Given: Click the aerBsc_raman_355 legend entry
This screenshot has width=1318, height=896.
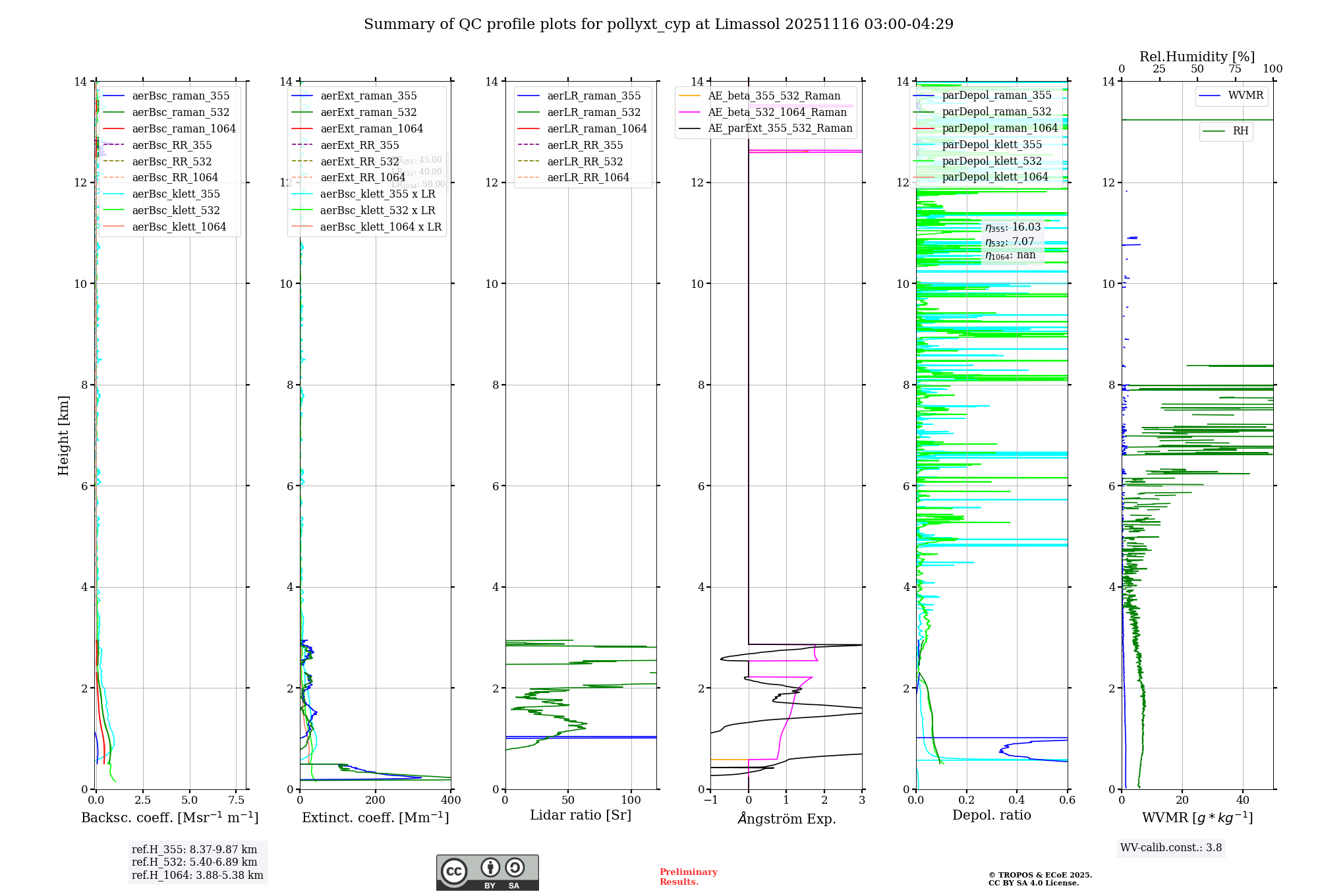Looking at the screenshot, I should click(180, 96).
